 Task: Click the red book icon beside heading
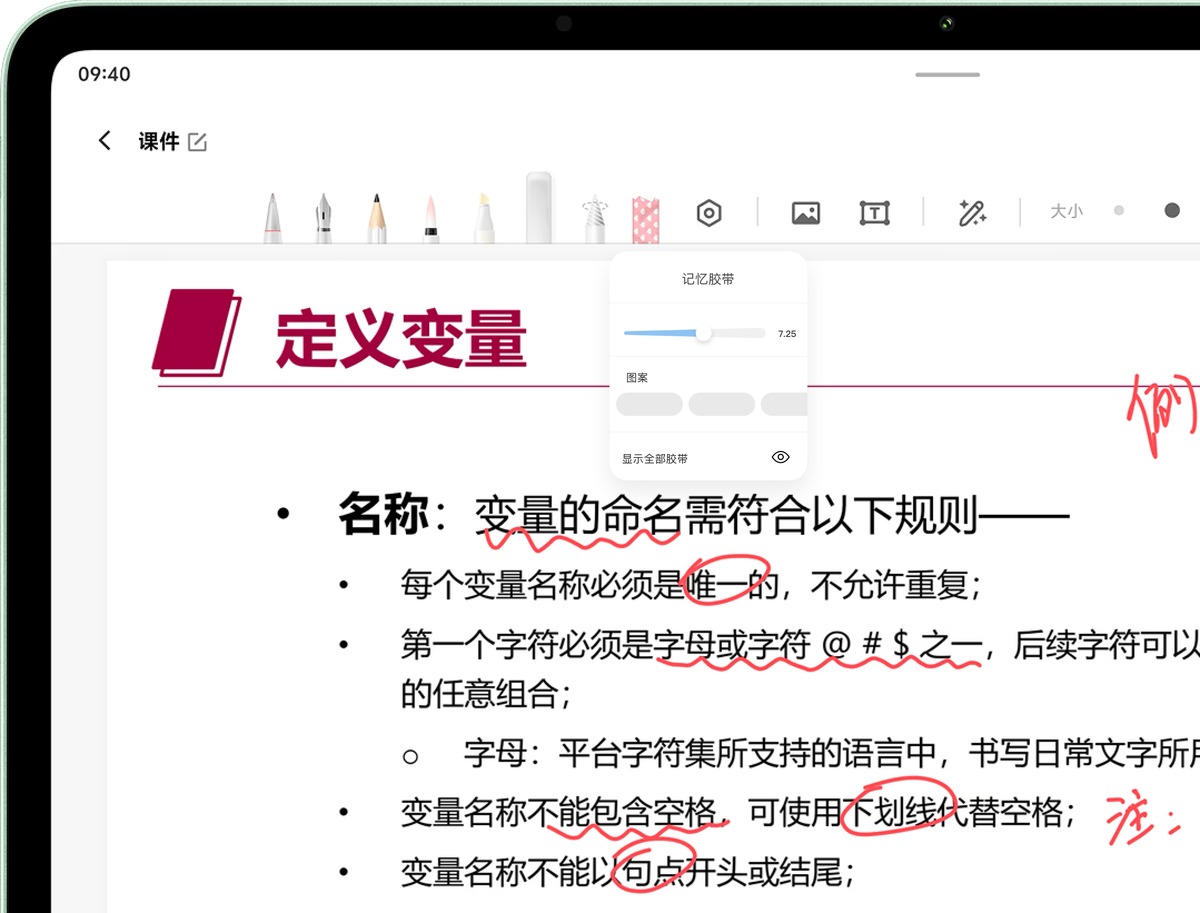197,333
